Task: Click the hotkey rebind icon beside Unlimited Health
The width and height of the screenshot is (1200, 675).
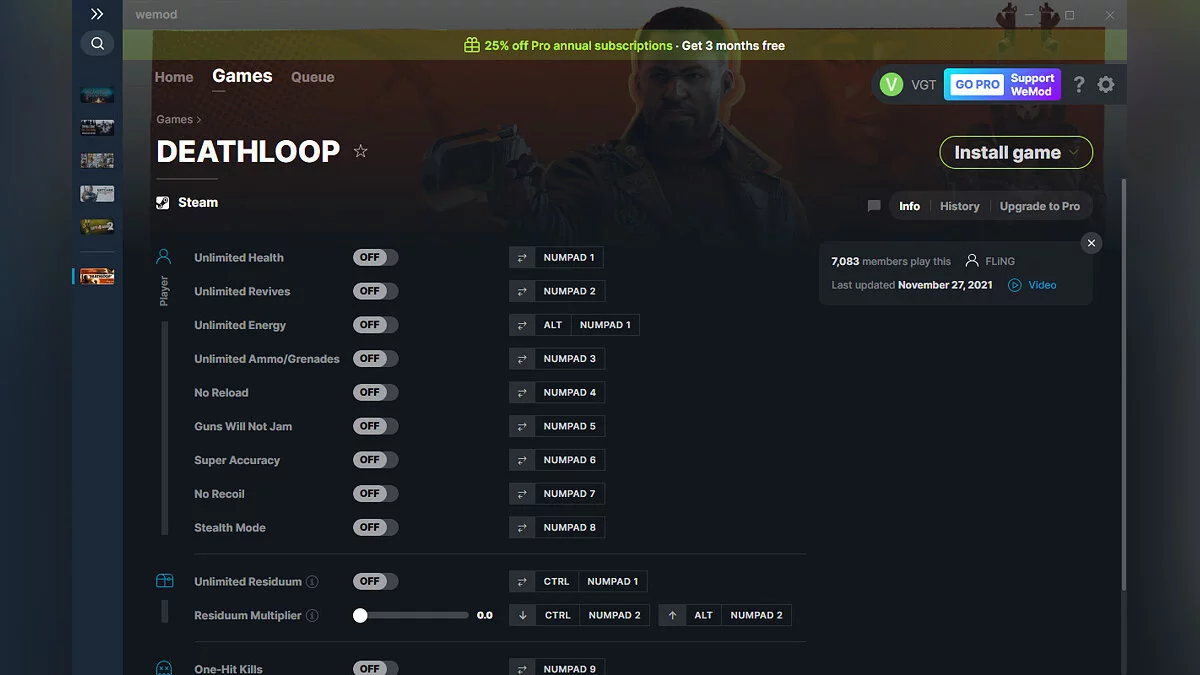Action: (521, 257)
